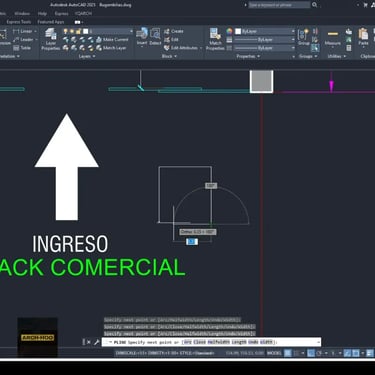Screen dimensions: 375x375
Task: Click the layer color white swatch
Action: (86, 31)
